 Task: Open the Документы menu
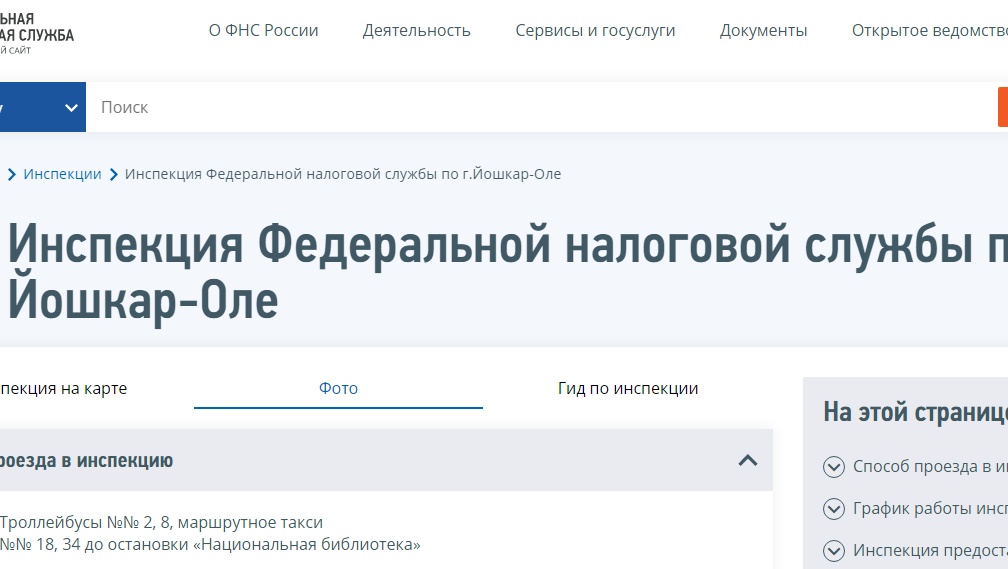pos(763,30)
